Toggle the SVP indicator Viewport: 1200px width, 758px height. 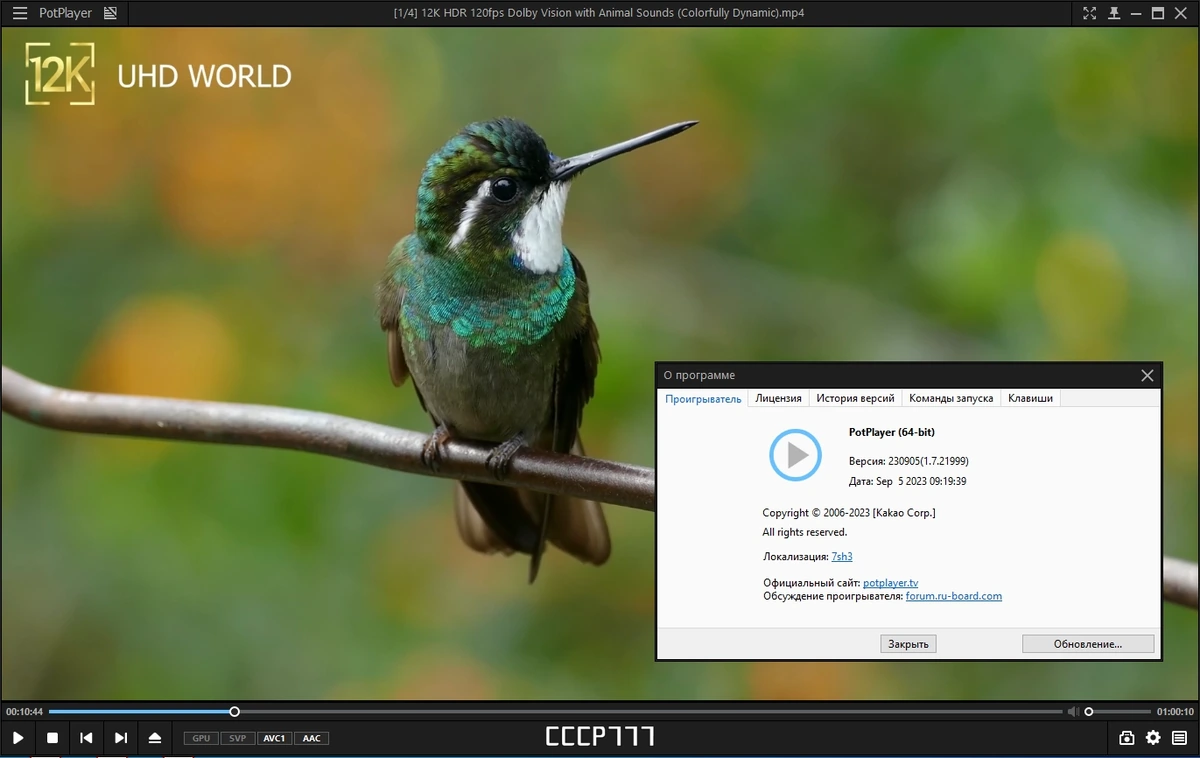237,738
